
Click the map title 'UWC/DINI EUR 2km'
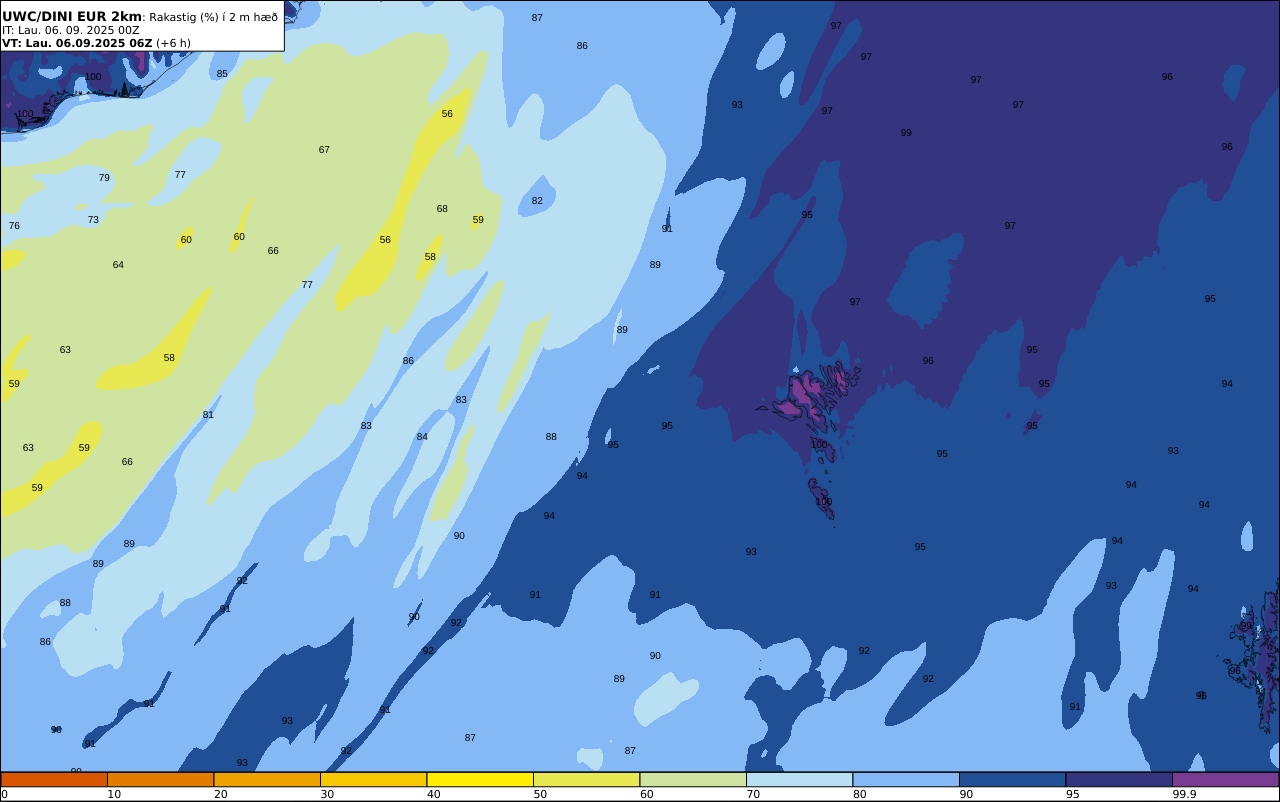[x=72, y=16]
